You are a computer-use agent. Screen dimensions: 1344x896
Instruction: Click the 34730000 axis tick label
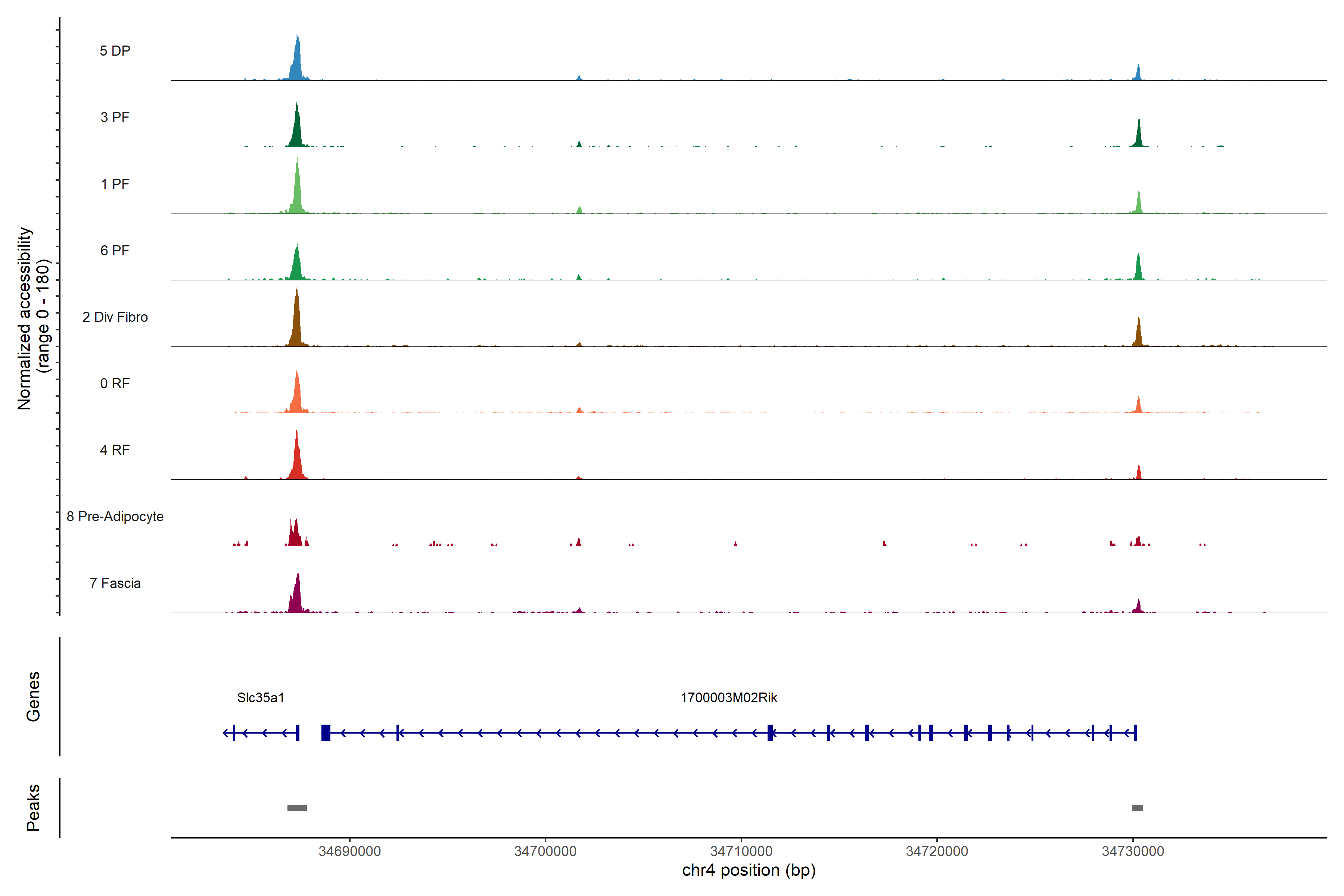tap(1133, 852)
